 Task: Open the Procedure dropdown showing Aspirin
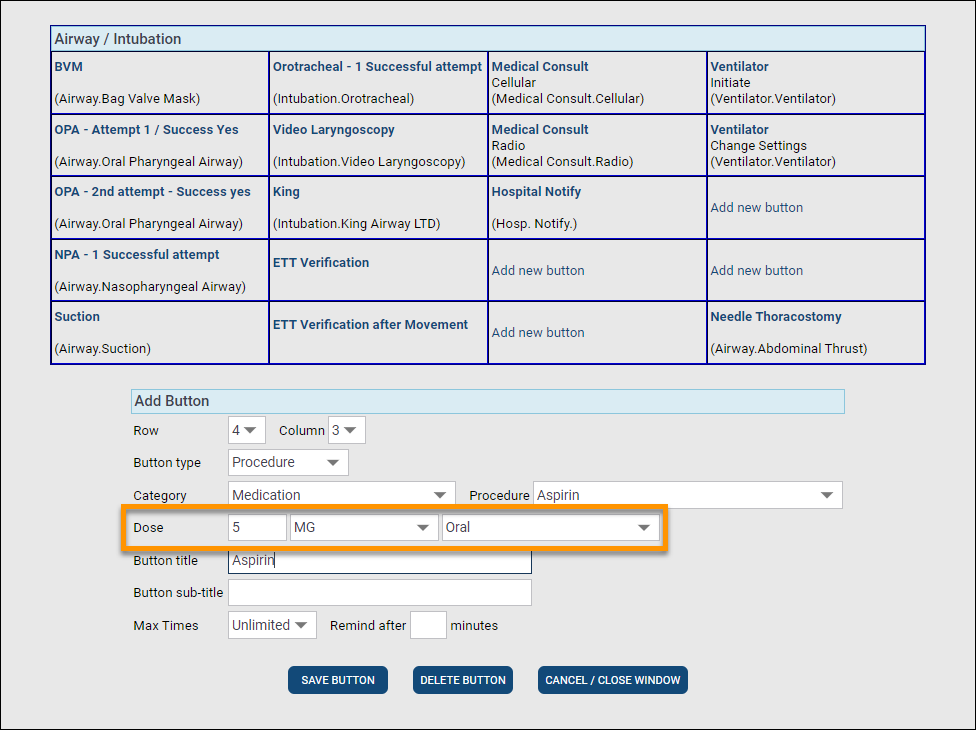click(687, 495)
